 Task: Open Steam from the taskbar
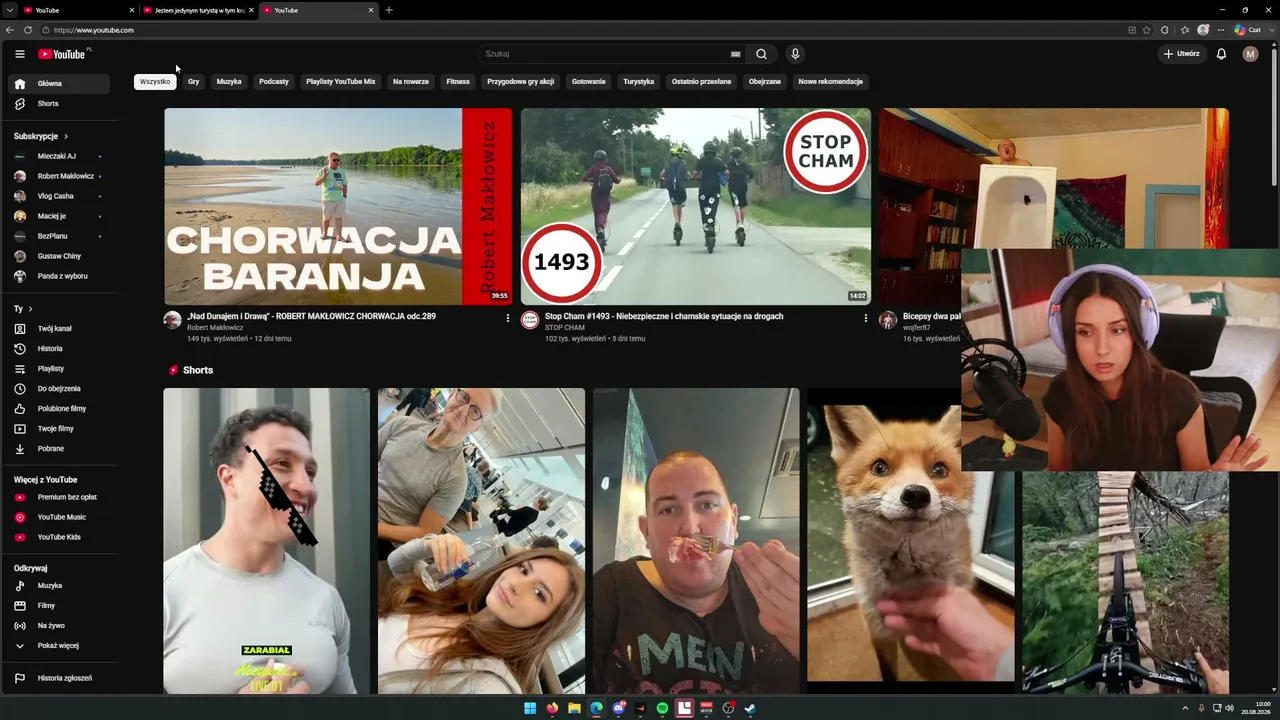coord(750,708)
